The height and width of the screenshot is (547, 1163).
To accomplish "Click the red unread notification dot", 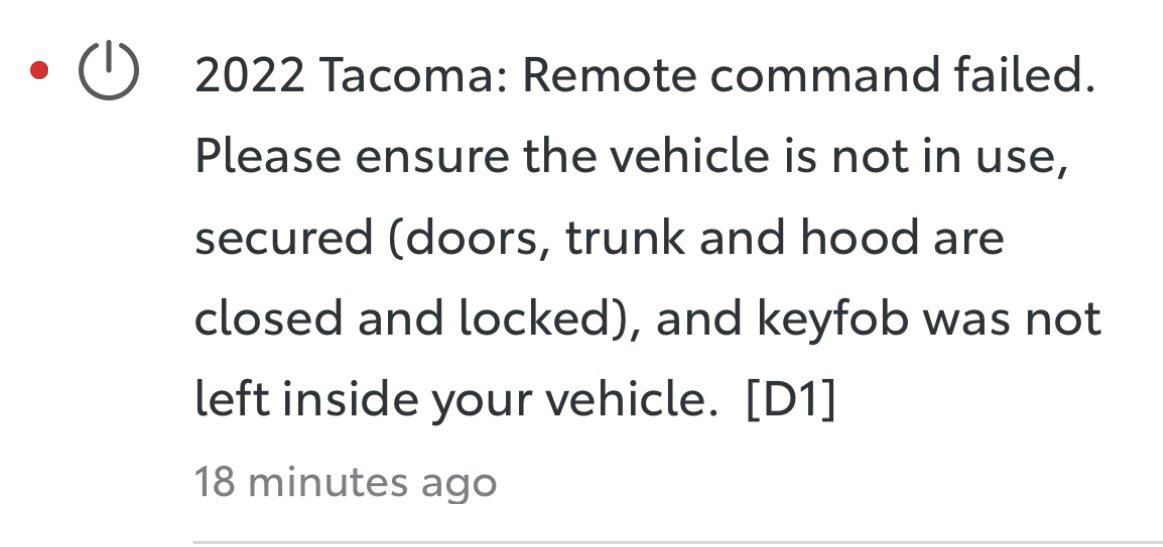I will click(x=39, y=71).
